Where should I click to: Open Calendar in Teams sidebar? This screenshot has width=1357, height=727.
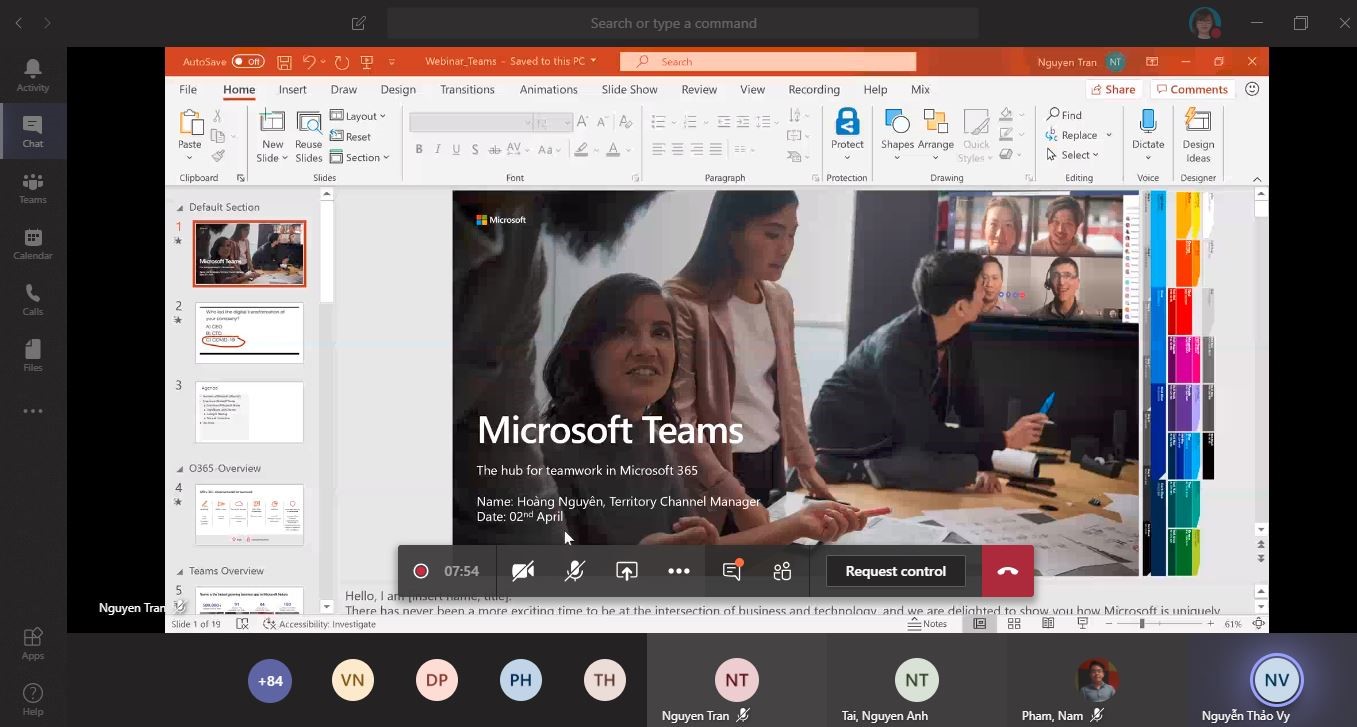pyautogui.click(x=33, y=243)
